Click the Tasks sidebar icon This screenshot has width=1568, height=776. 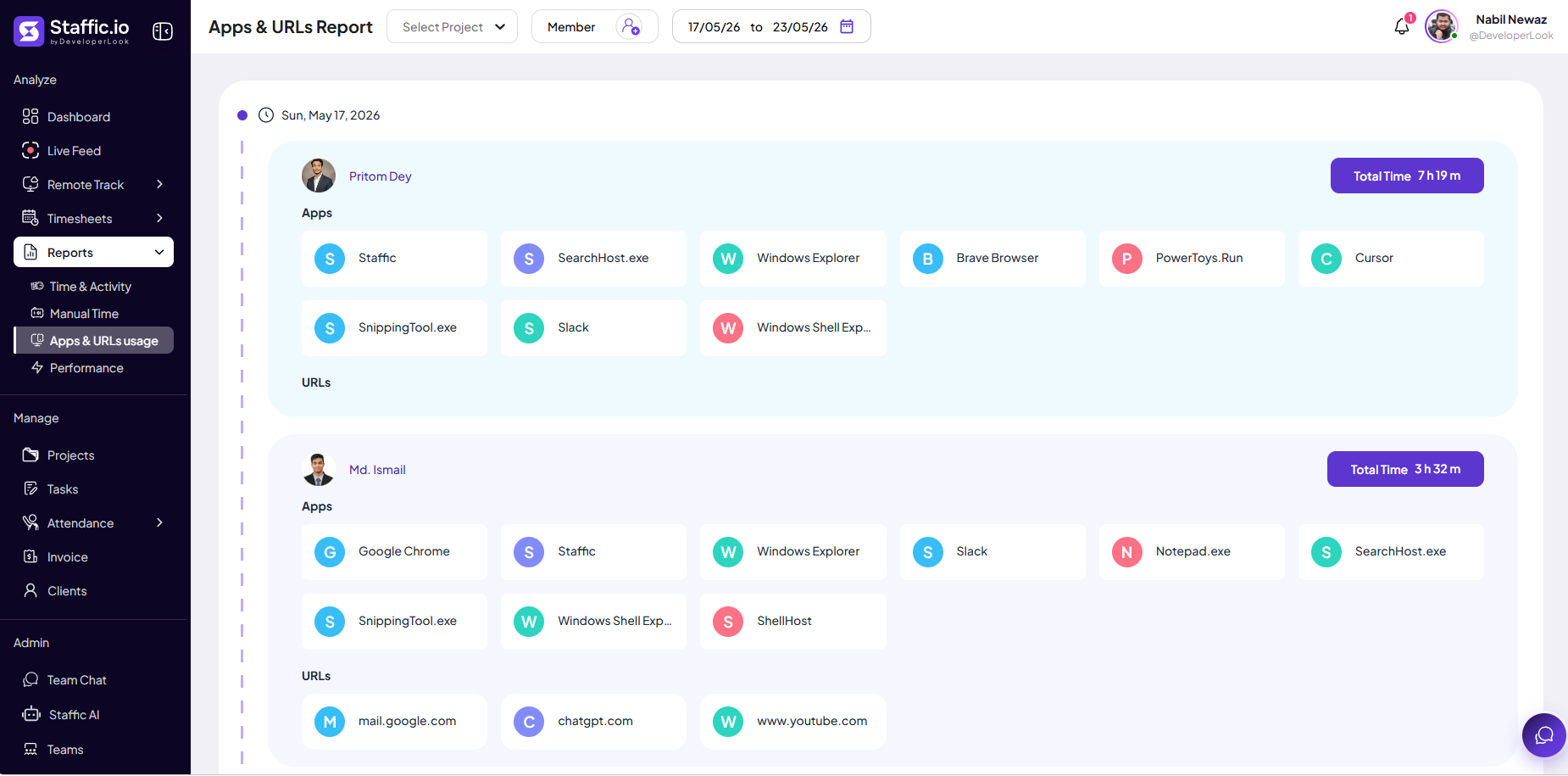(31, 488)
